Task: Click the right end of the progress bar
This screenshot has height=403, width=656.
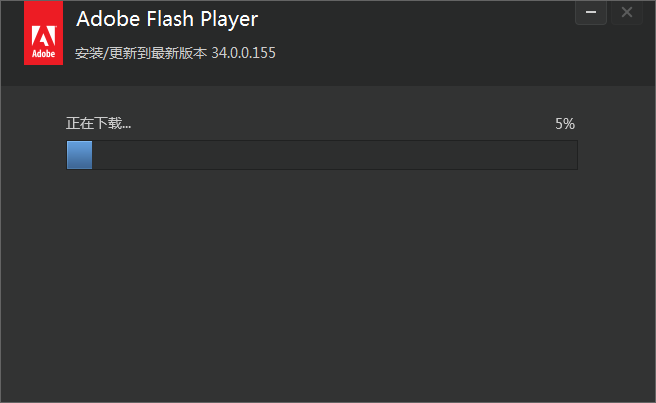Action: coord(572,155)
